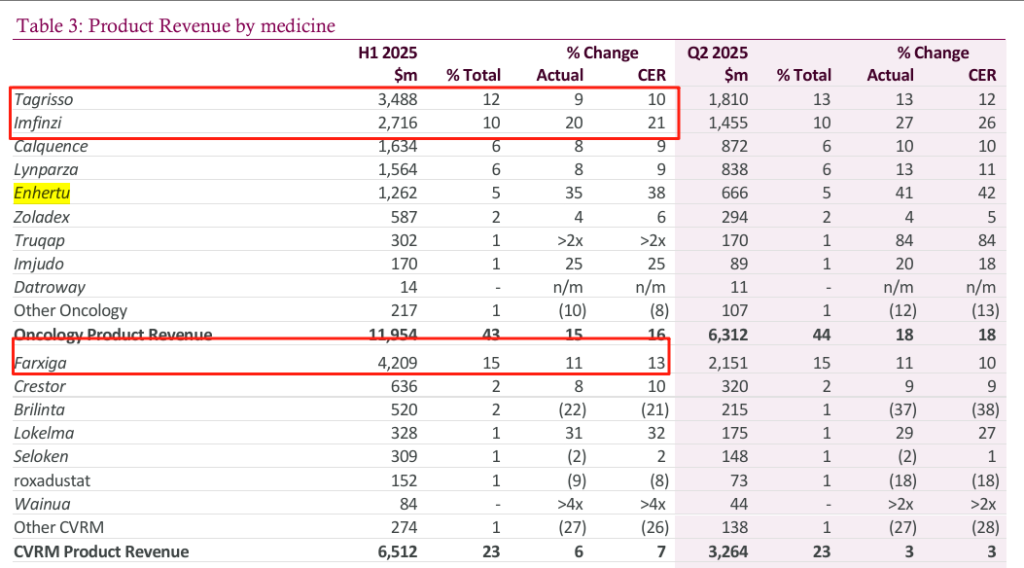Click the 'Zoladex' row label
This screenshot has width=1024, height=568.
42,217
